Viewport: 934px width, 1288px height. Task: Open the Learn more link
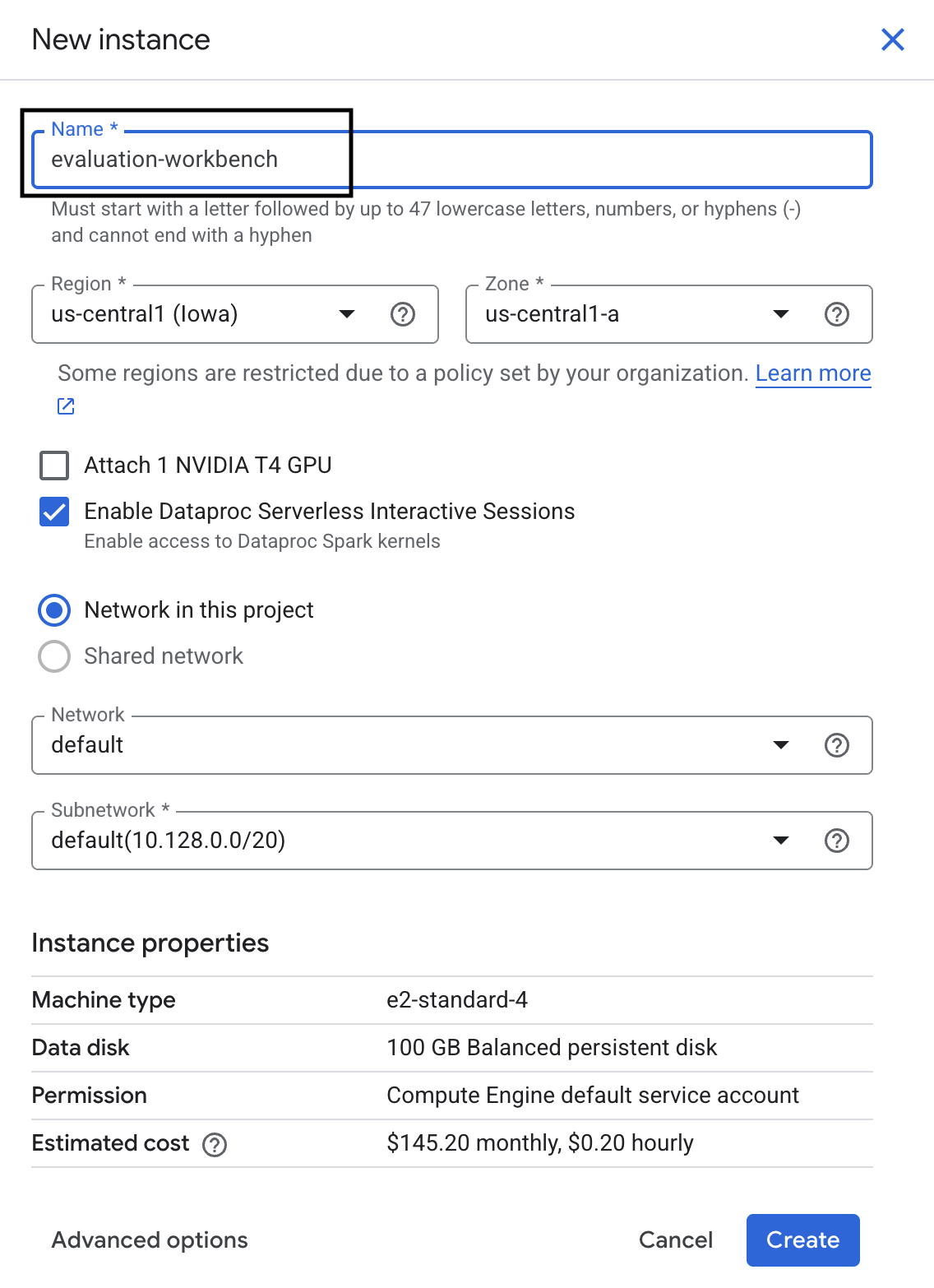coord(812,373)
